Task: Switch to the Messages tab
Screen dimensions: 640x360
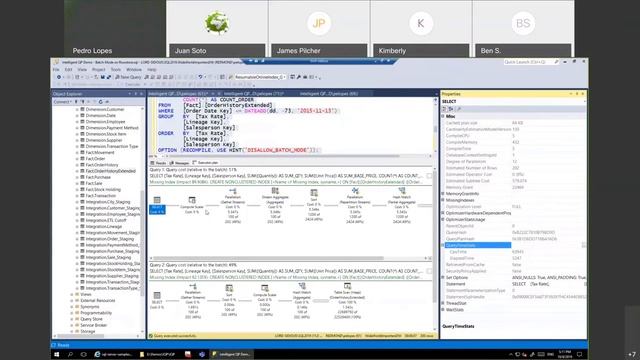Action: tap(180, 163)
